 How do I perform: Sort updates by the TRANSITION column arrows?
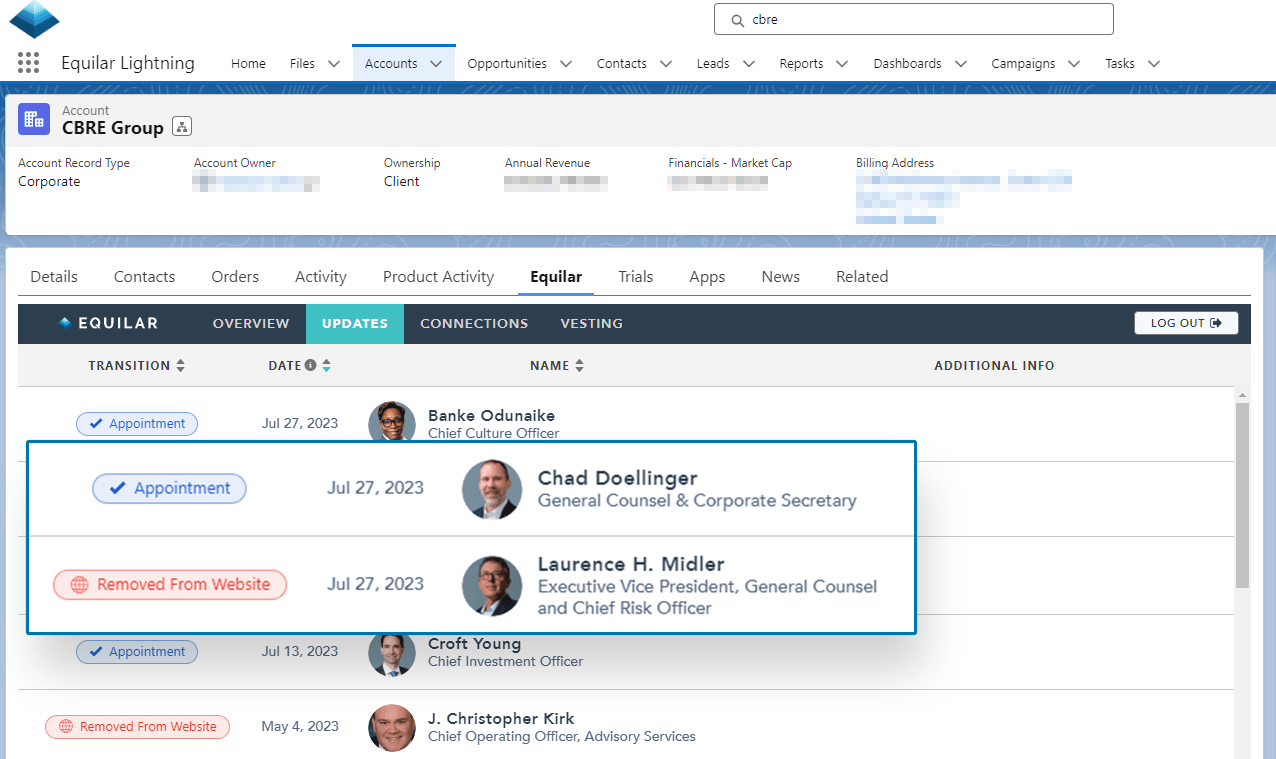point(180,366)
